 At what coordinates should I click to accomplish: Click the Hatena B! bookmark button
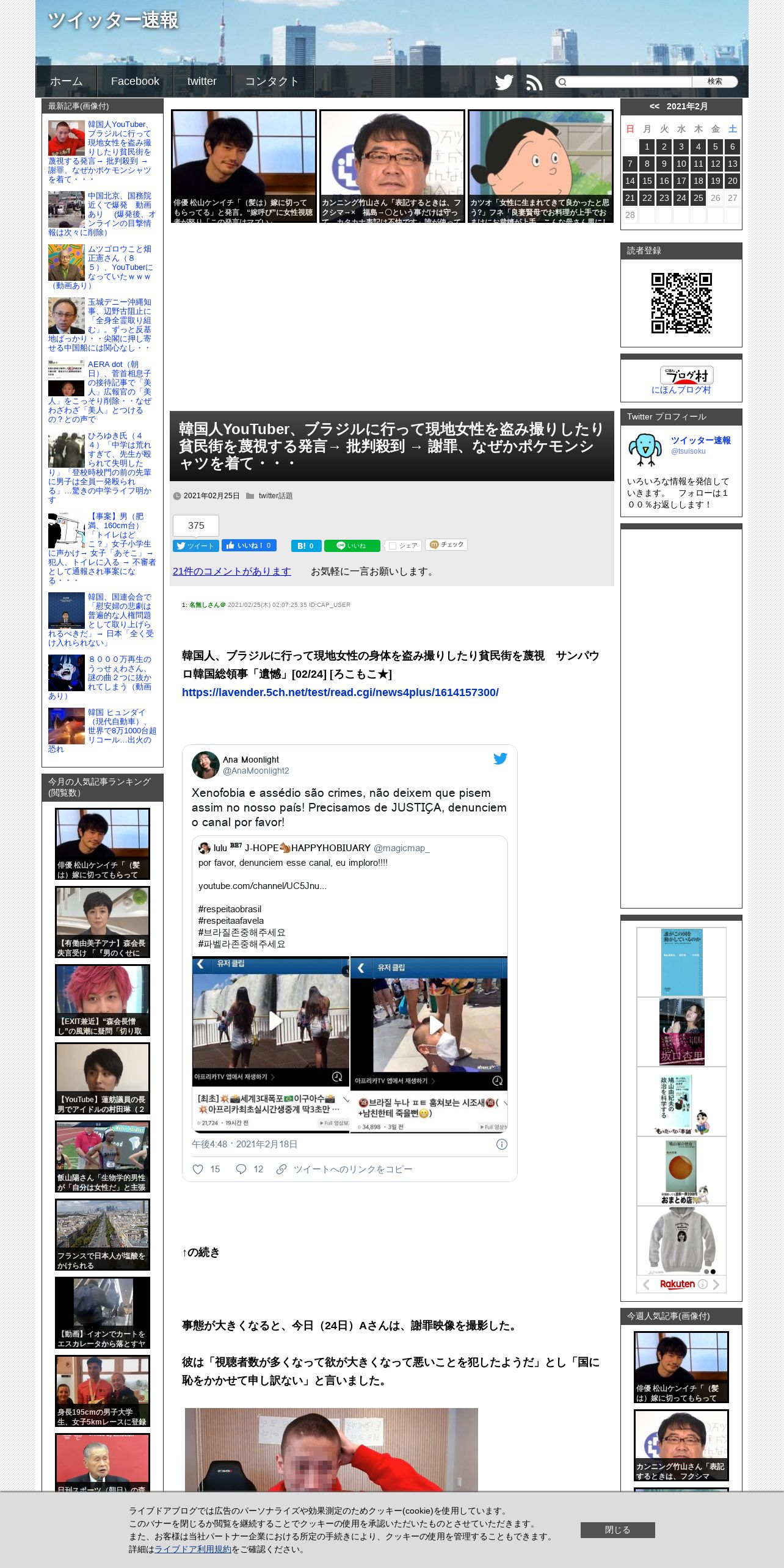[x=307, y=546]
